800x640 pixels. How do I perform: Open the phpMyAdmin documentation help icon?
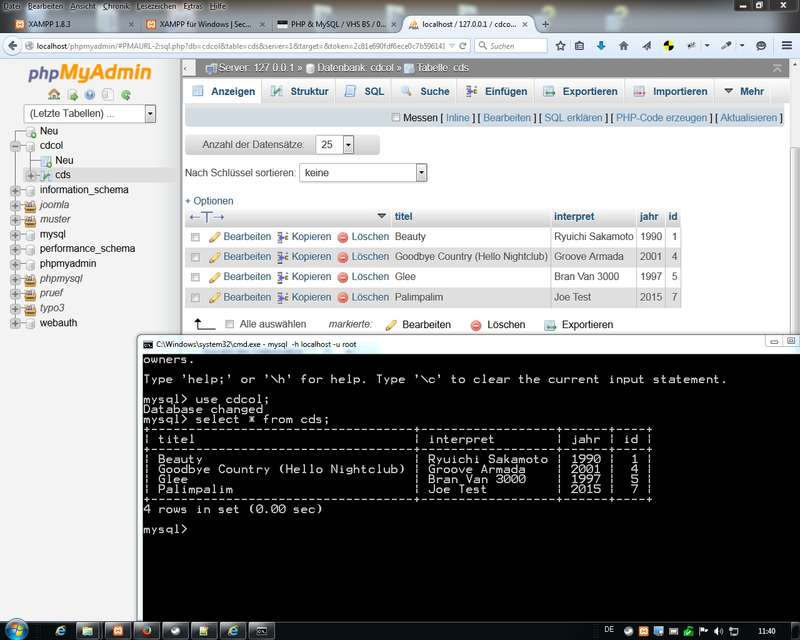pyautogui.click(x=90, y=94)
